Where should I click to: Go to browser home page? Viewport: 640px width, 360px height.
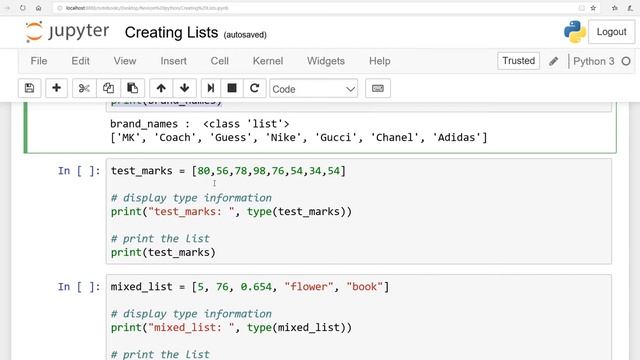point(38,8)
